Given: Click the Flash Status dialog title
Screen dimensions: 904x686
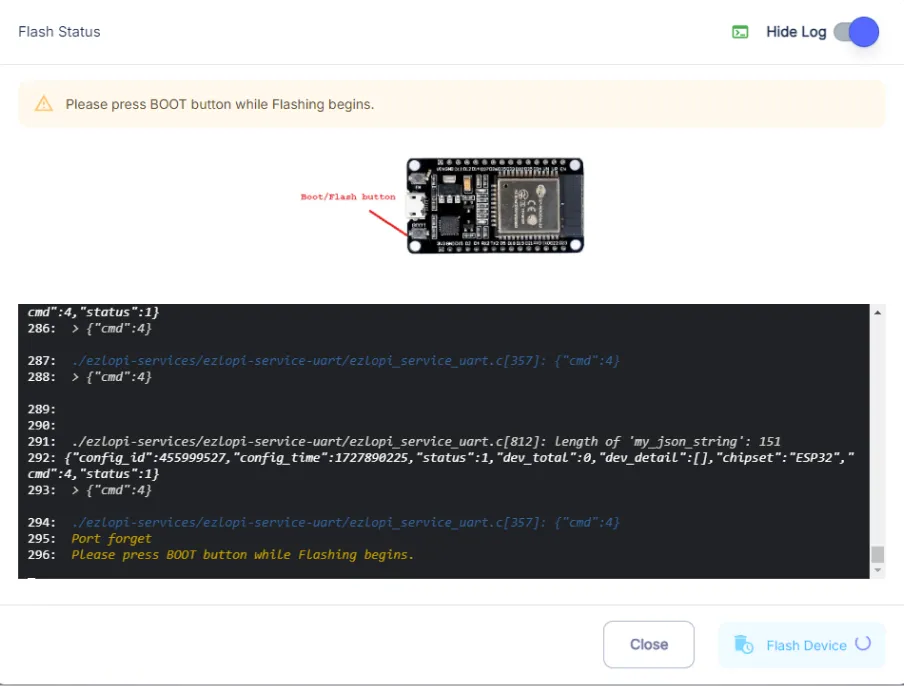Looking at the screenshot, I should pos(59,32).
